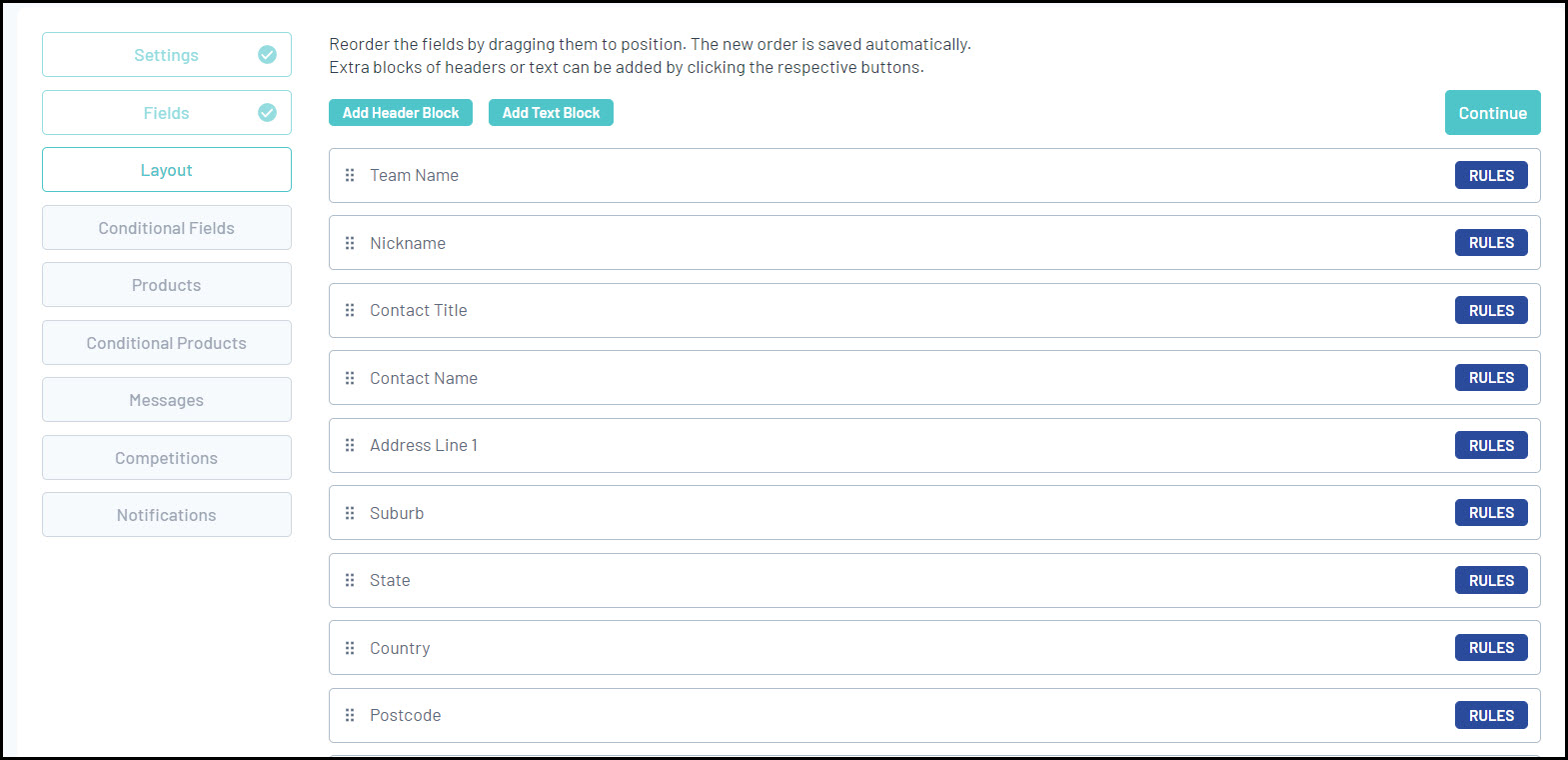Open the Fields step
This screenshot has height=760, width=1568.
click(167, 113)
